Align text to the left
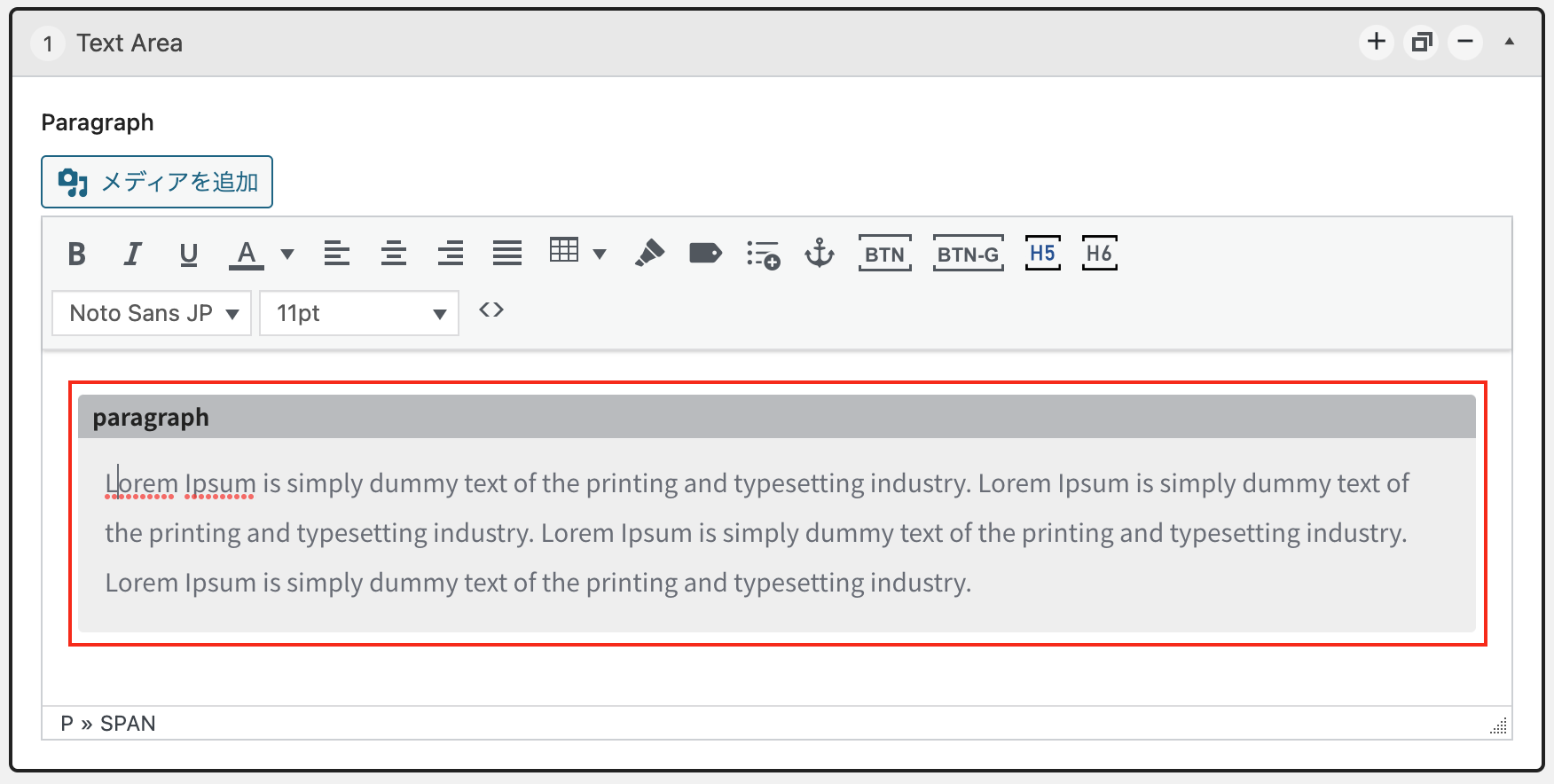 point(337,255)
